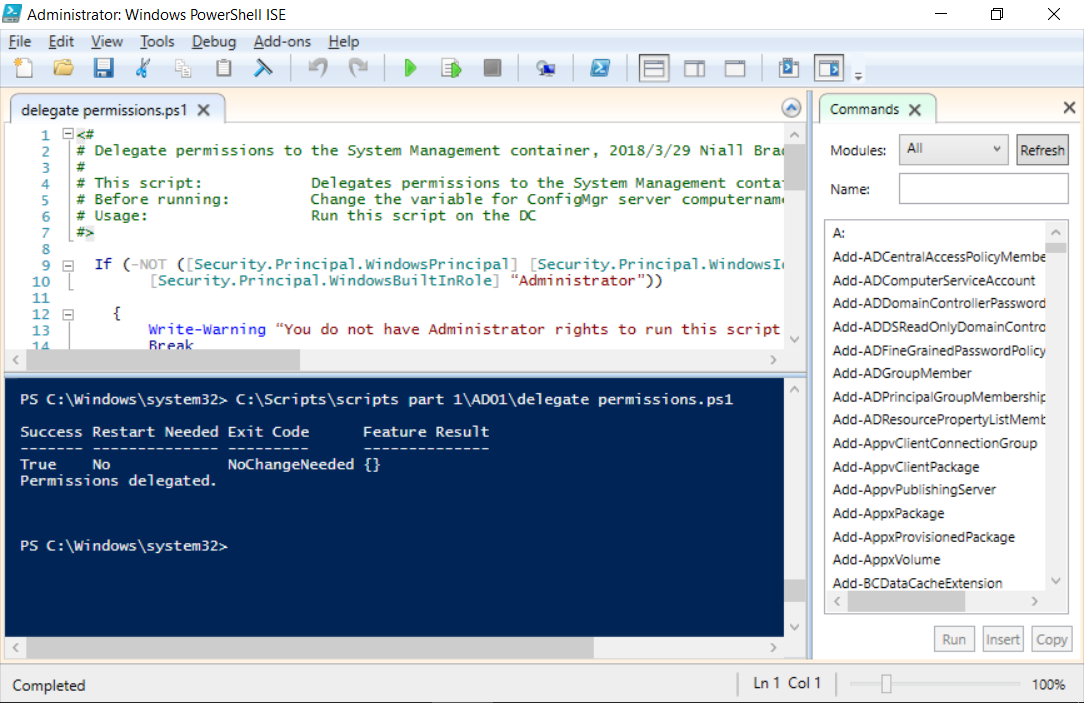Open toolbar overflow options arrow
Image resolution: width=1084 pixels, height=703 pixels.
pyautogui.click(x=858, y=75)
